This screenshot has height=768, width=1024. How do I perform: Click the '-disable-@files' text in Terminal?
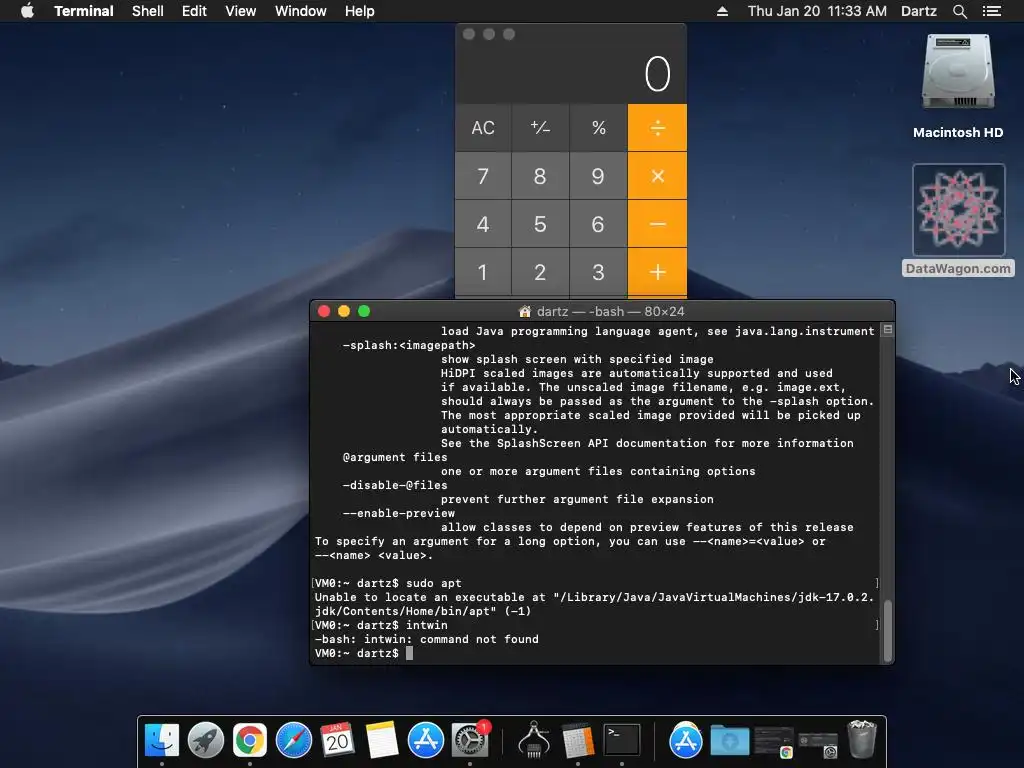point(395,485)
